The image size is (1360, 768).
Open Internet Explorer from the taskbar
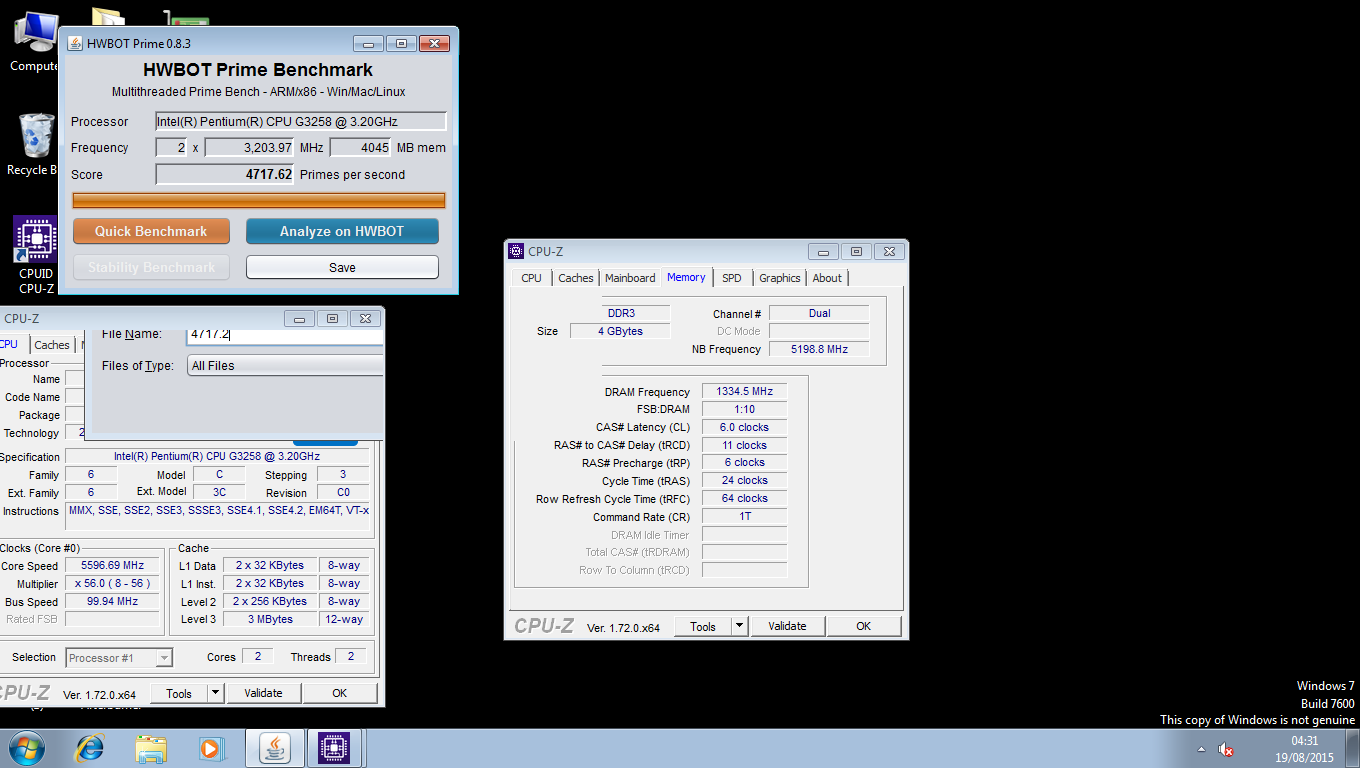pyautogui.click(x=90, y=748)
